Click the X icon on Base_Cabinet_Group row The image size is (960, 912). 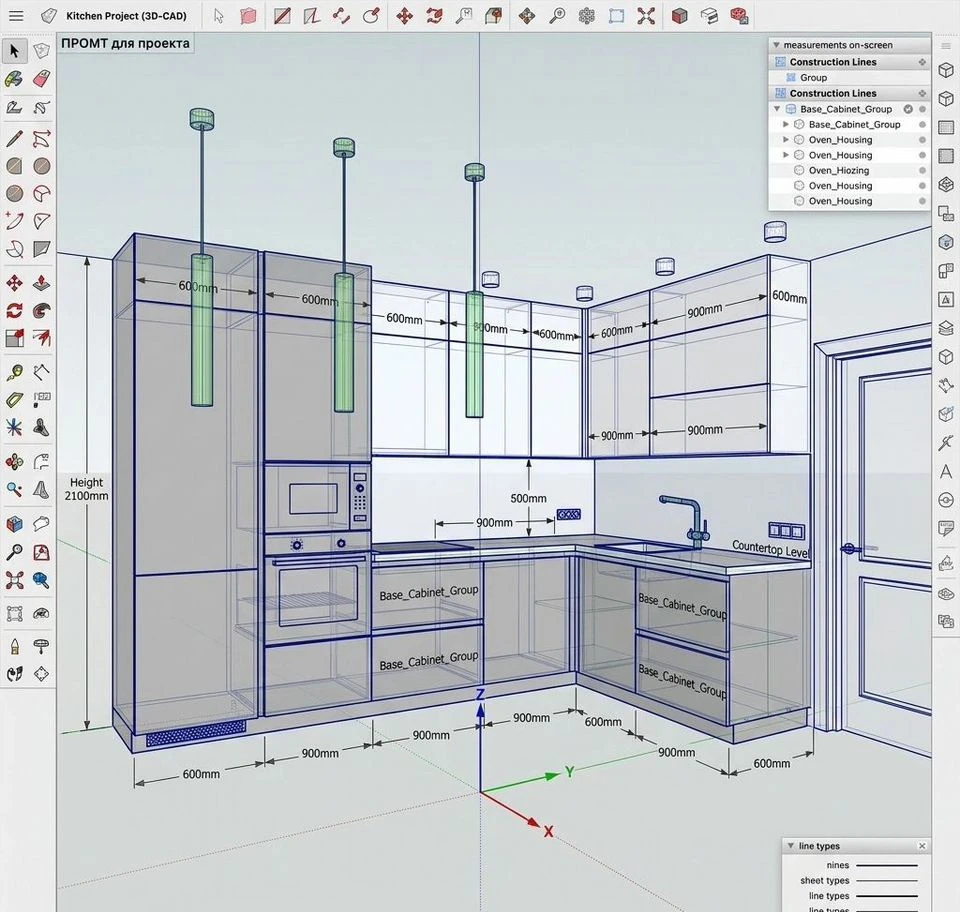pos(908,109)
